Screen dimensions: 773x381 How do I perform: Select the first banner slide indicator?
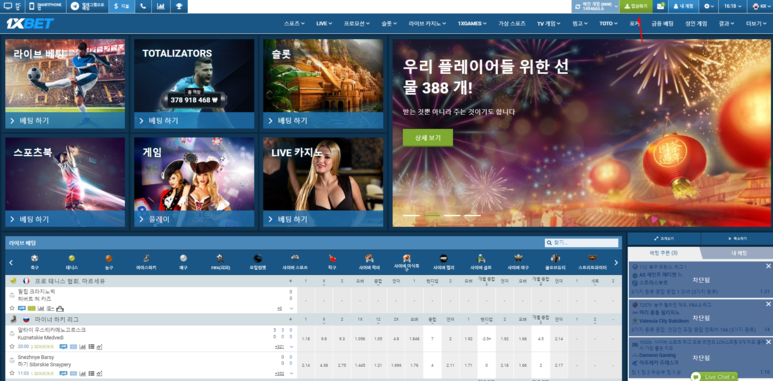coord(411,215)
